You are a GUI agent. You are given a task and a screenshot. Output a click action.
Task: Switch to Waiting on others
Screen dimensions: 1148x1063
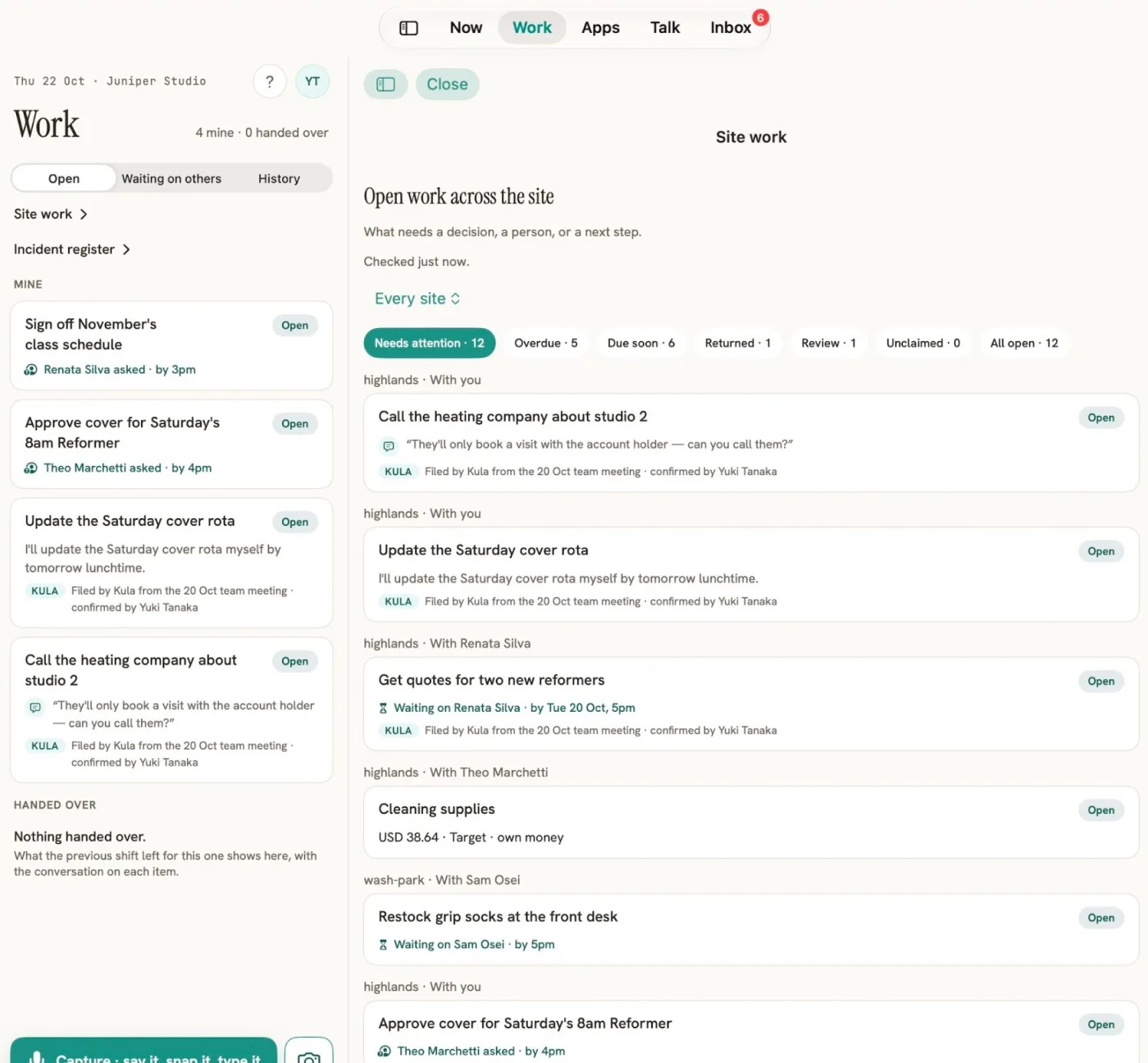(x=171, y=179)
